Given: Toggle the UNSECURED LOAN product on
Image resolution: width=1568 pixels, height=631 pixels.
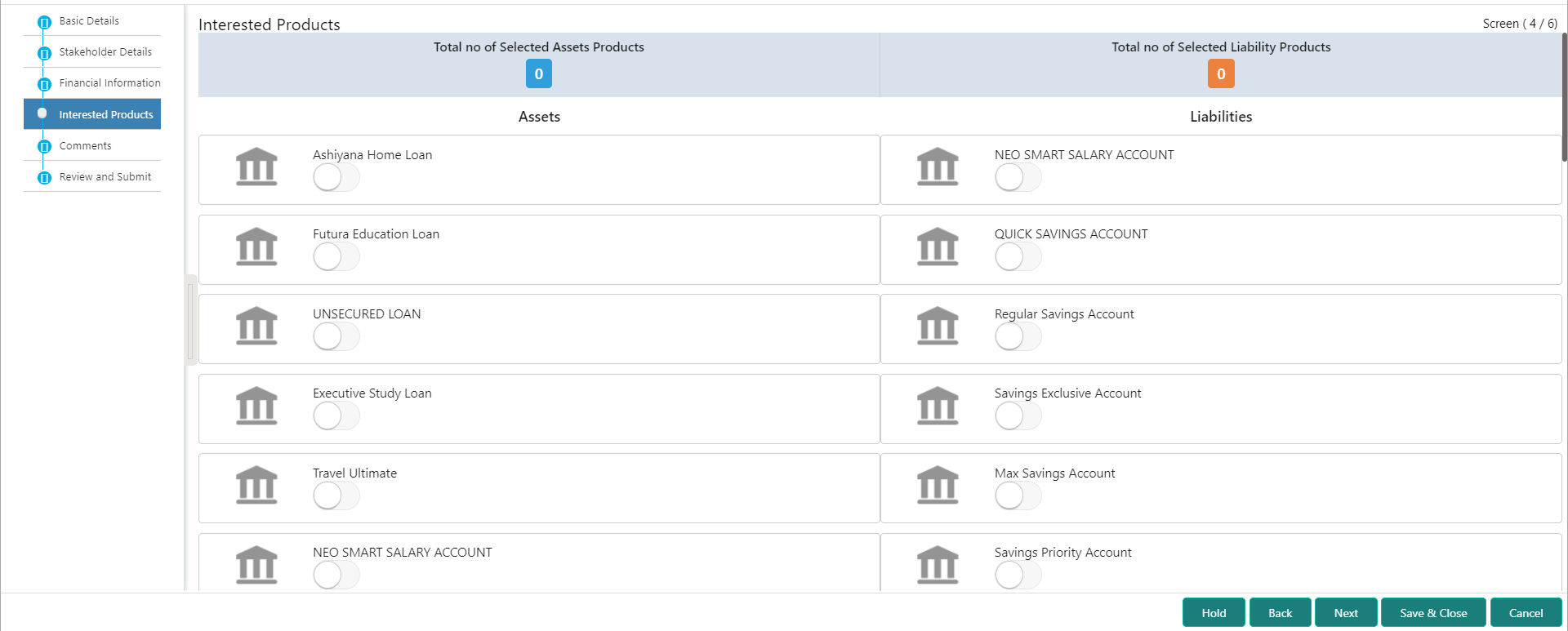Looking at the screenshot, I should click(x=336, y=336).
